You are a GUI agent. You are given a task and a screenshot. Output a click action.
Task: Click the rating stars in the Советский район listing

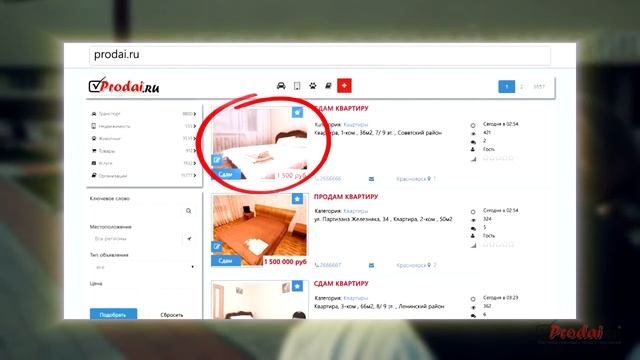(x=498, y=158)
